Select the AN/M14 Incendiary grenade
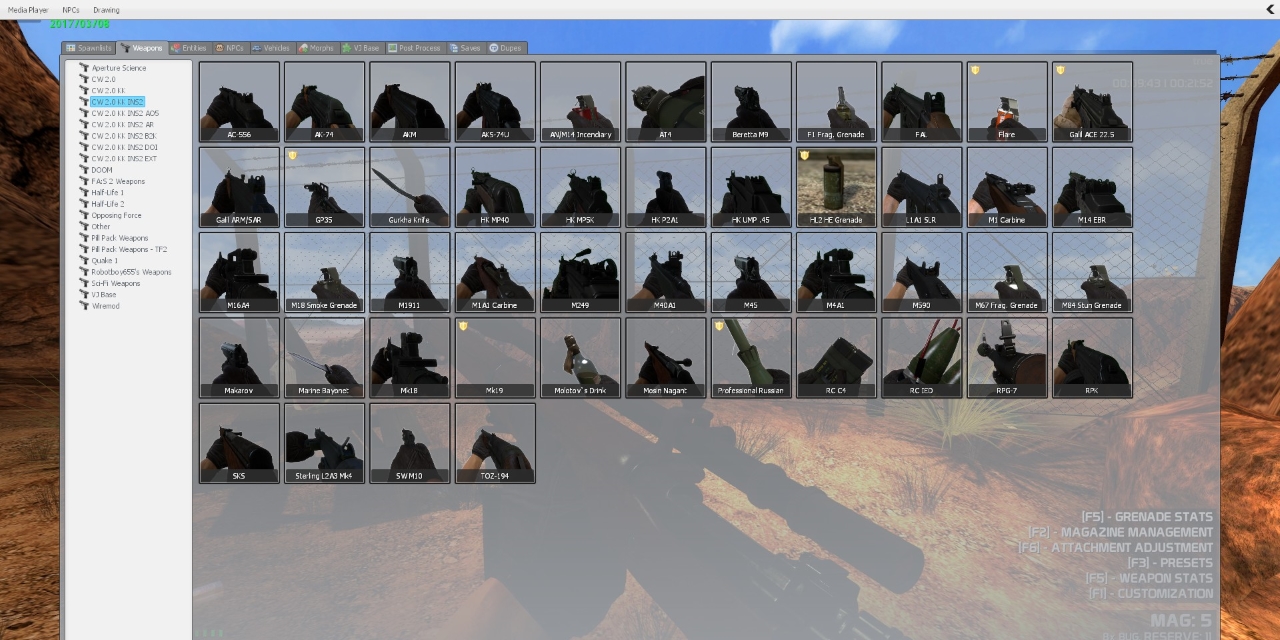 580,102
